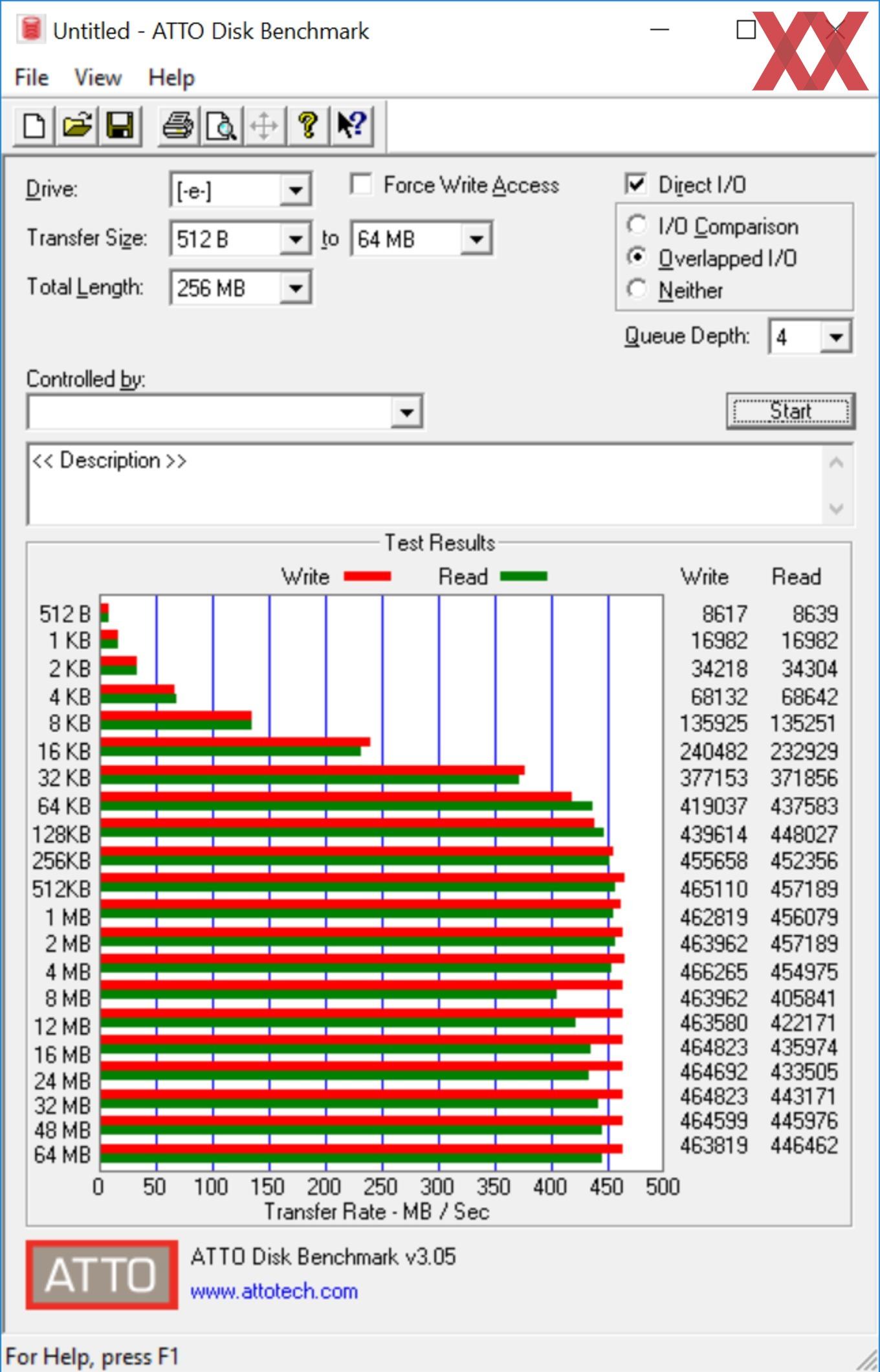Click the yellow question mark About icon
Screen dimensions: 880x1372
pos(308,125)
